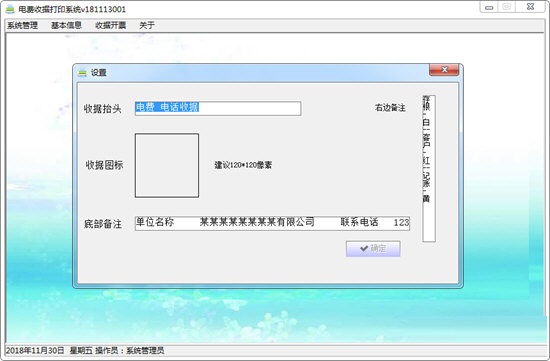Open the 收据开票 menu

tap(110, 25)
